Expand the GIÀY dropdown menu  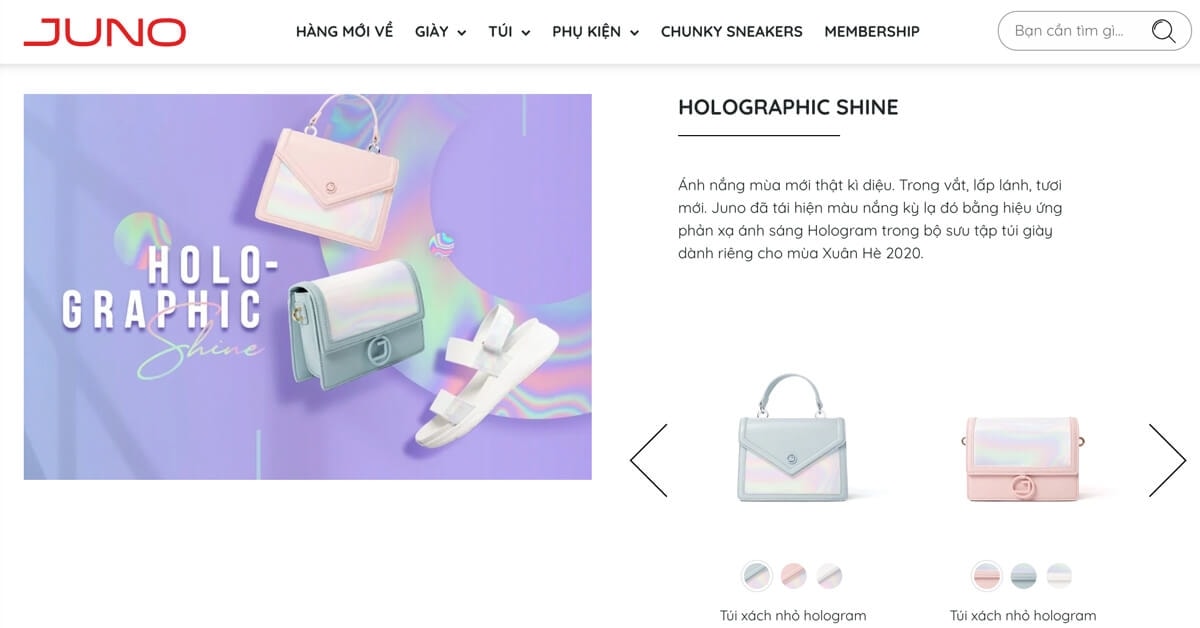[x=441, y=32]
